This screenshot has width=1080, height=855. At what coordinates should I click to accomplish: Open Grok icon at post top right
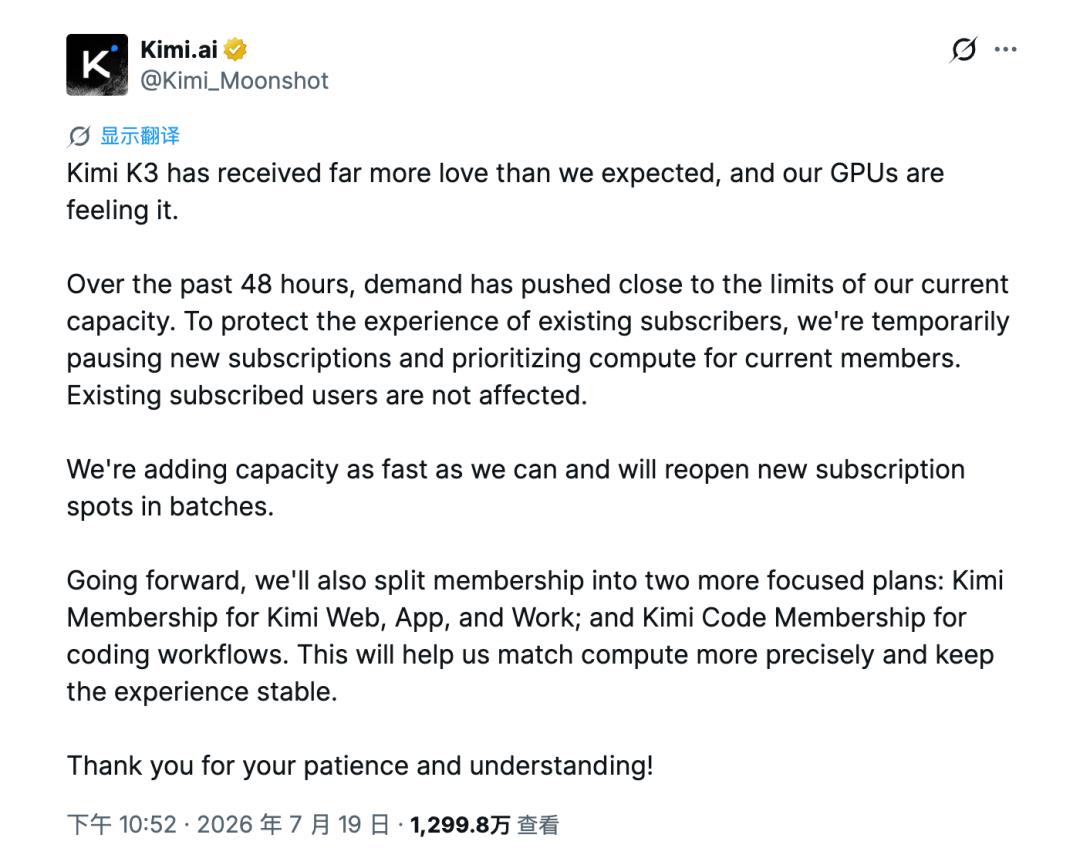[963, 49]
